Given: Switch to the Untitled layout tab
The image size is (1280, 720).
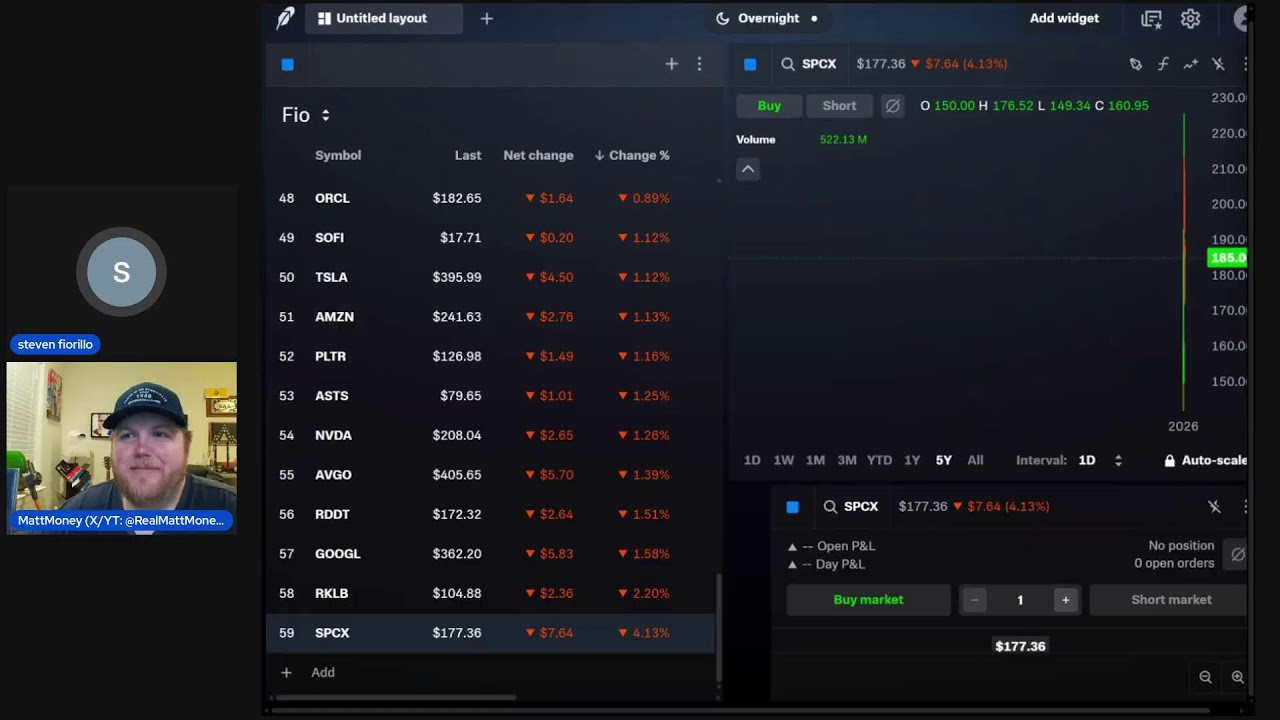Looking at the screenshot, I should pos(383,18).
